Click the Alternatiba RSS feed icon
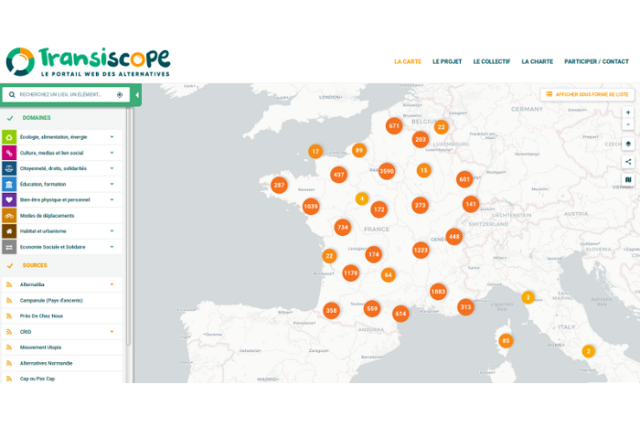 pos(9,285)
